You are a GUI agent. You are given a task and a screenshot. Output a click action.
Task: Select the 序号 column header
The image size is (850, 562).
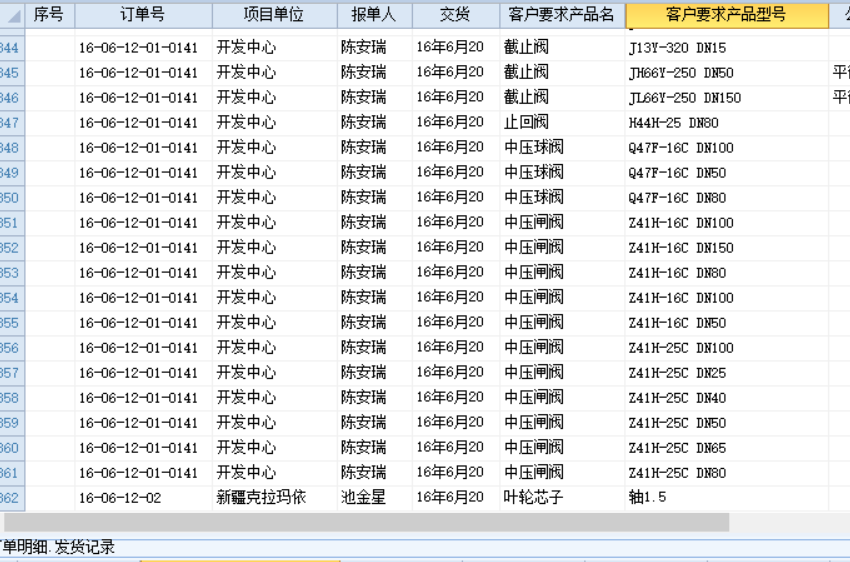pyautogui.click(x=50, y=15)
